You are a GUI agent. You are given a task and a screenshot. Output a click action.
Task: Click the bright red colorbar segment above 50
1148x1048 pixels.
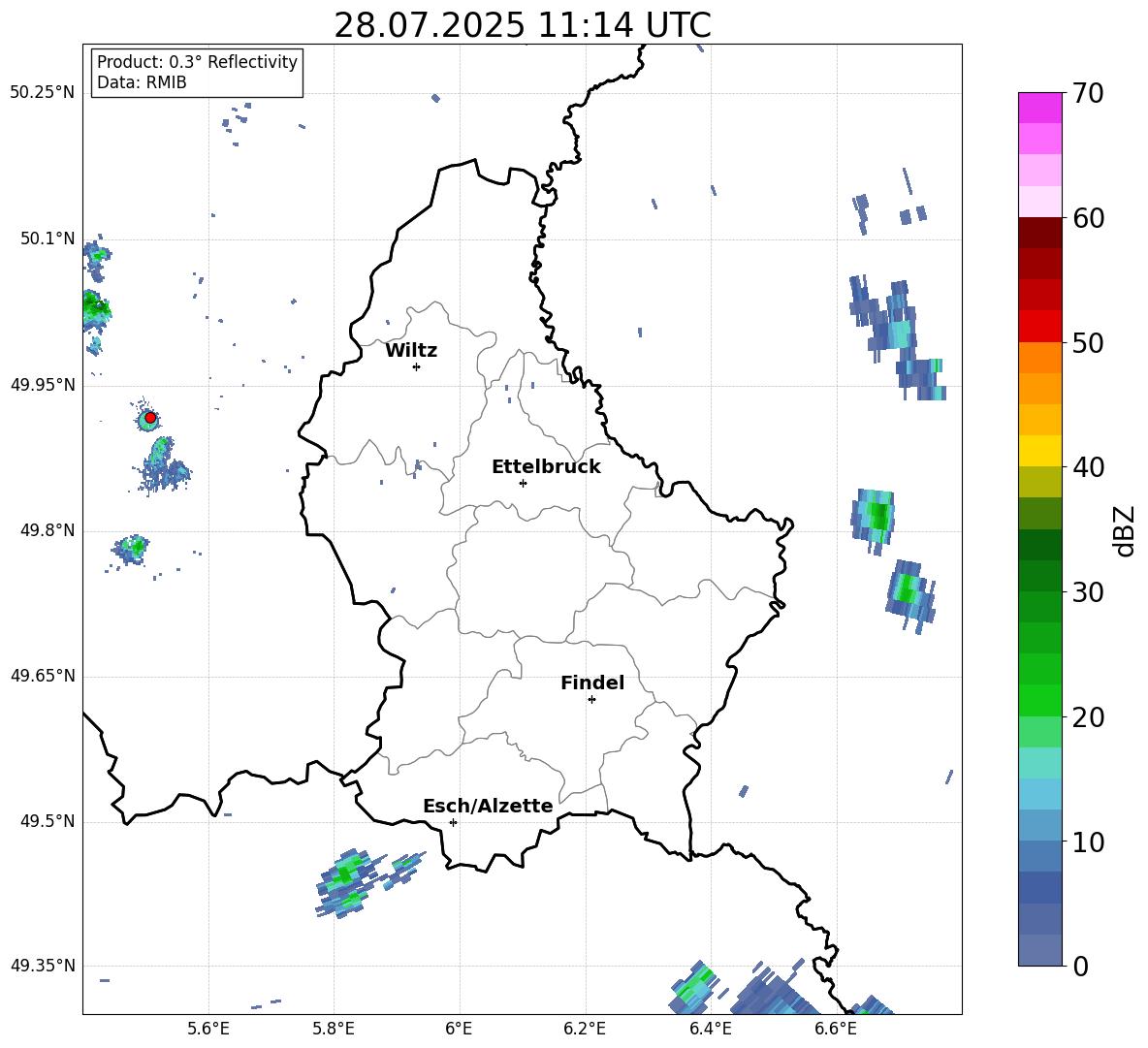pyautogui.click(x=1039, y=326)
